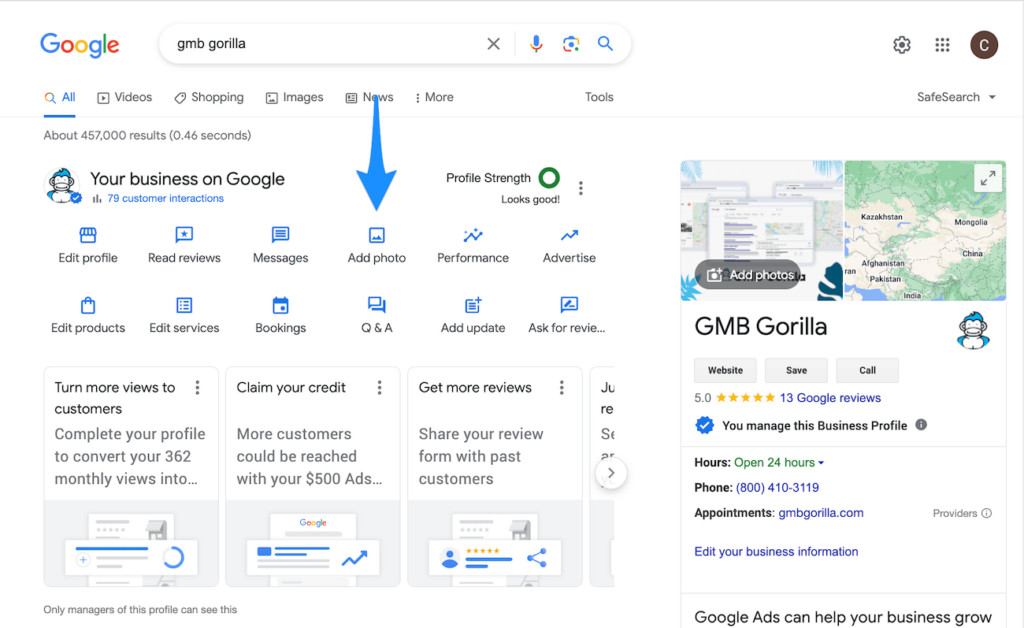Switch to the All results tab
1024x628 pixels.
[59, 97]
